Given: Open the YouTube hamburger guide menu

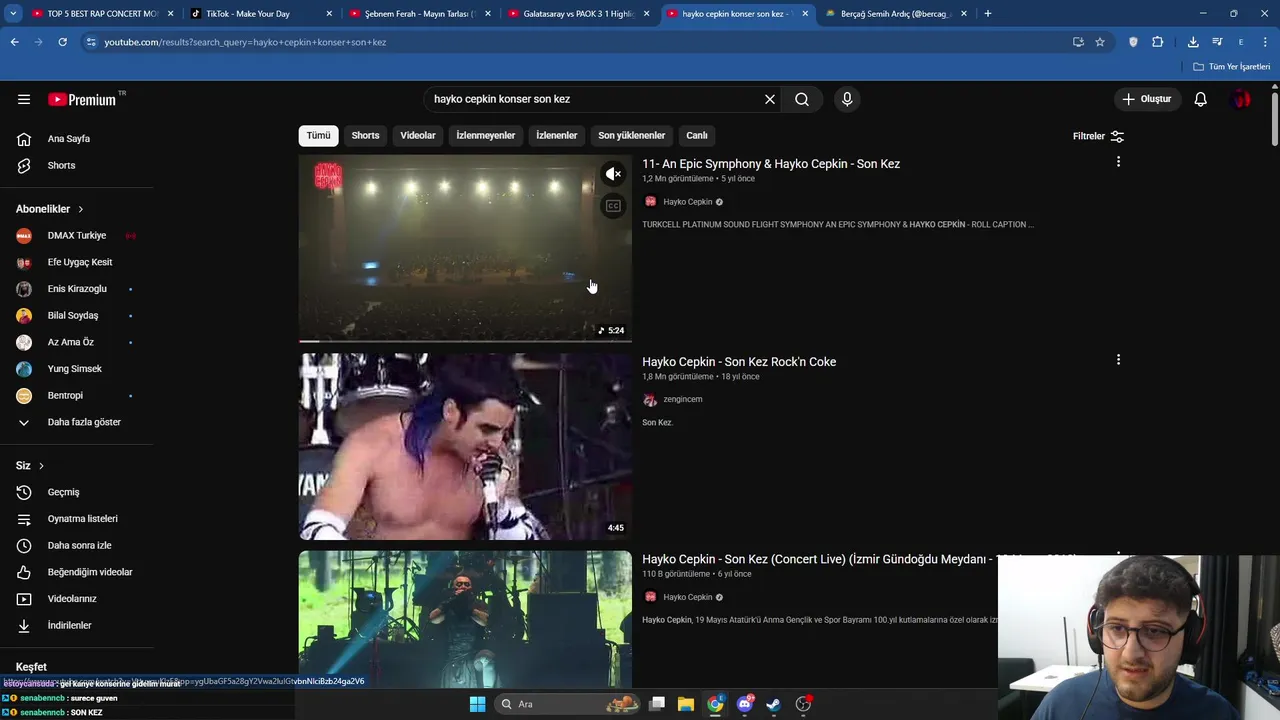Looking at the screenshot, I should tap(24, 99).
